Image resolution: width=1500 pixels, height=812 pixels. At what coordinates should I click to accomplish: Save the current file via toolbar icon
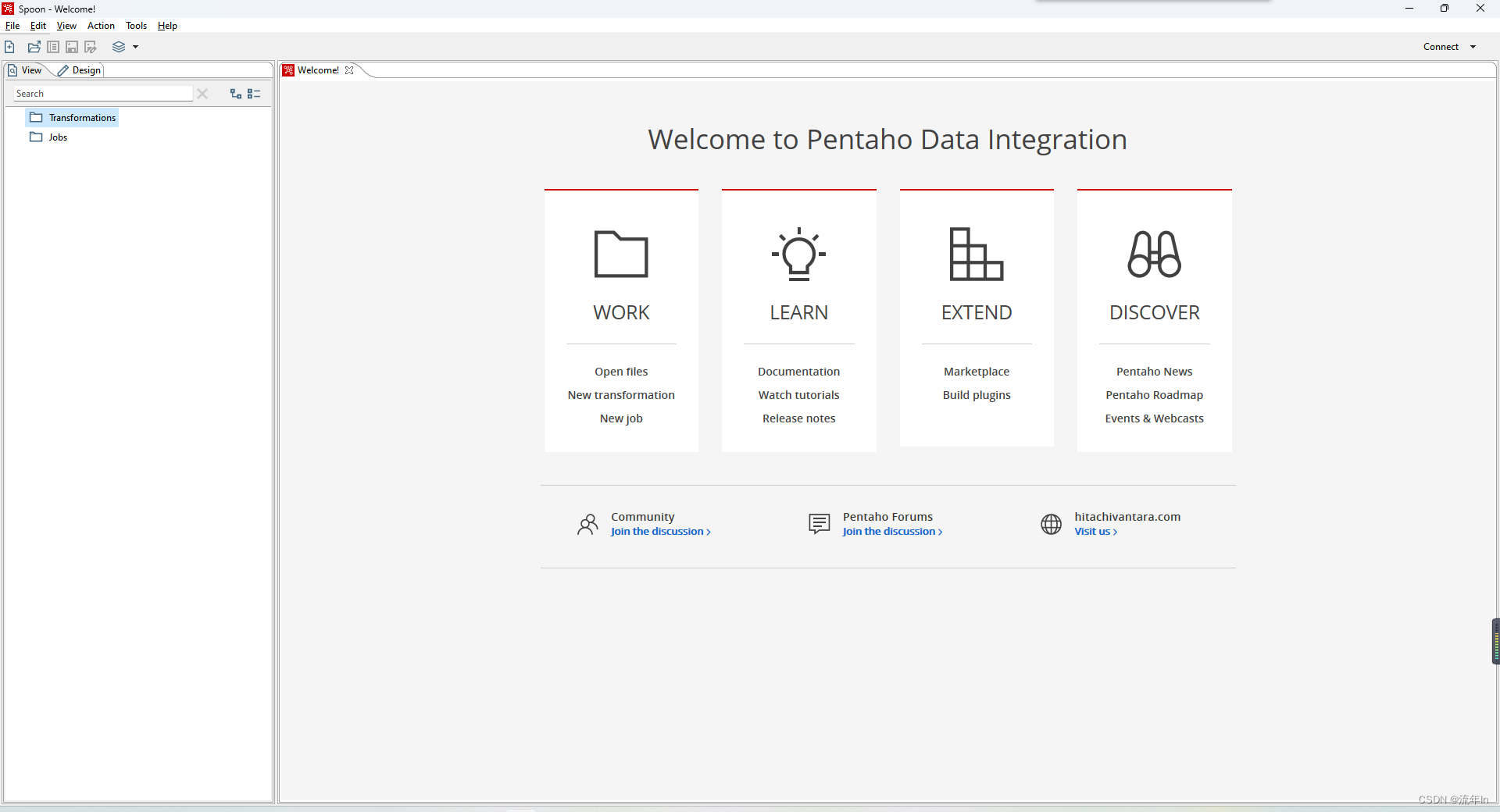tap(72, 47)
